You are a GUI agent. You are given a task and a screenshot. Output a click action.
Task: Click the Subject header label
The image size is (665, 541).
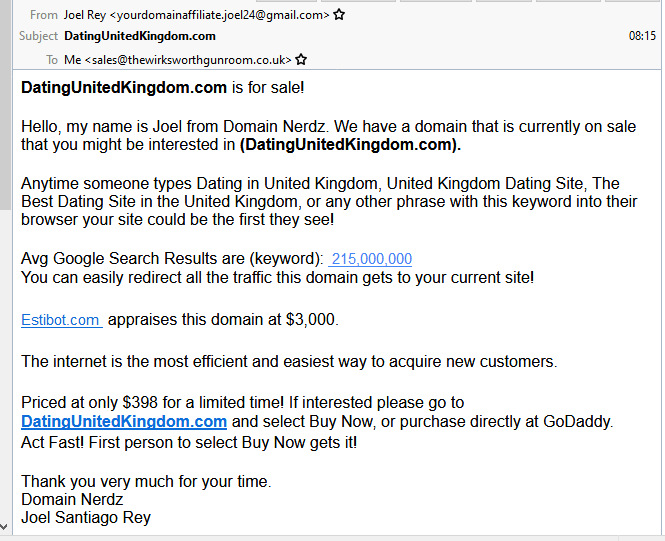39,36
